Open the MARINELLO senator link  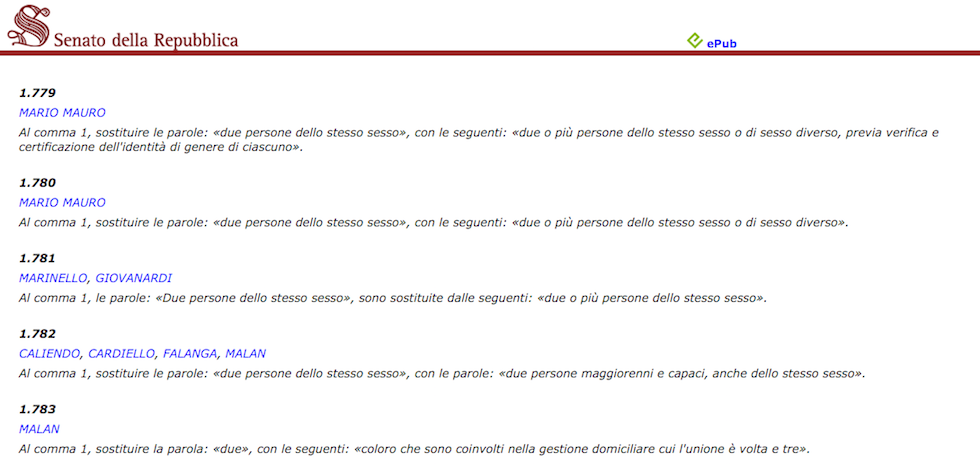coord(54,279)
